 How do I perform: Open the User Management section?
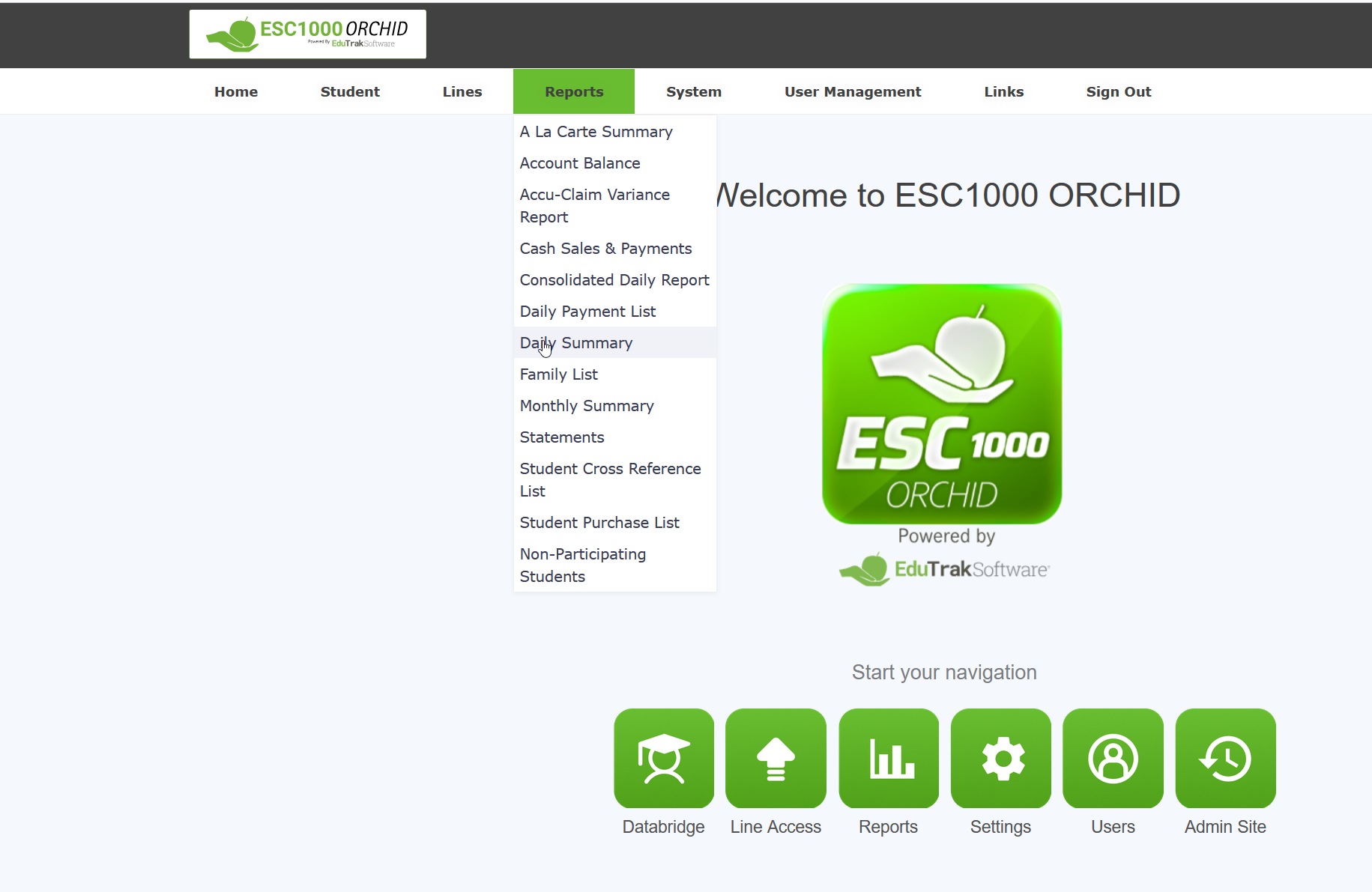(x=853, y=91)
